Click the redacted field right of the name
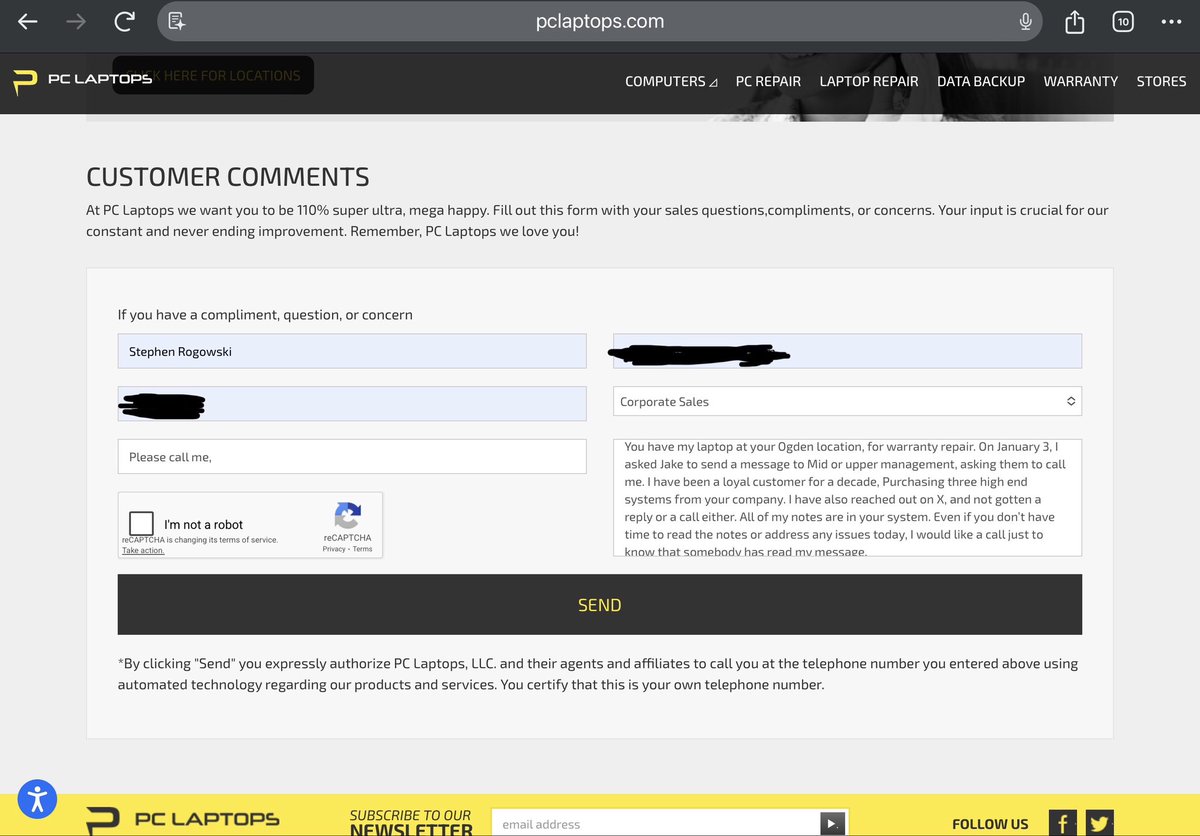The image size is (1200, 836). pos(847,351)
